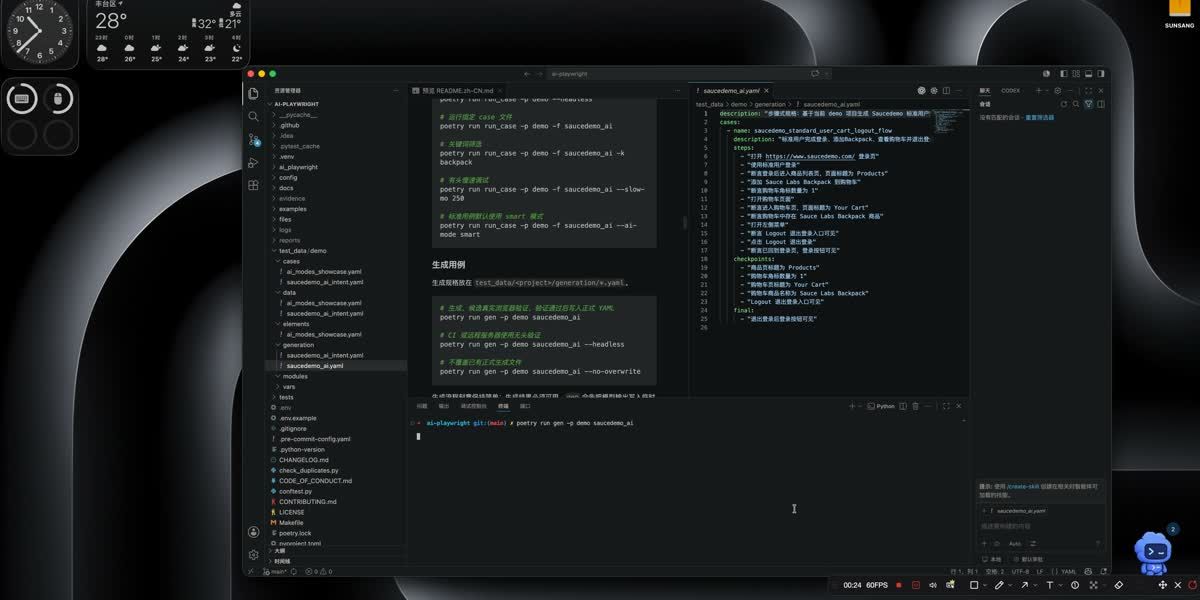This screenshot has height=600, width=1200.
Task: Switch to the 问题 panel tab
Action: coord(422,406)
